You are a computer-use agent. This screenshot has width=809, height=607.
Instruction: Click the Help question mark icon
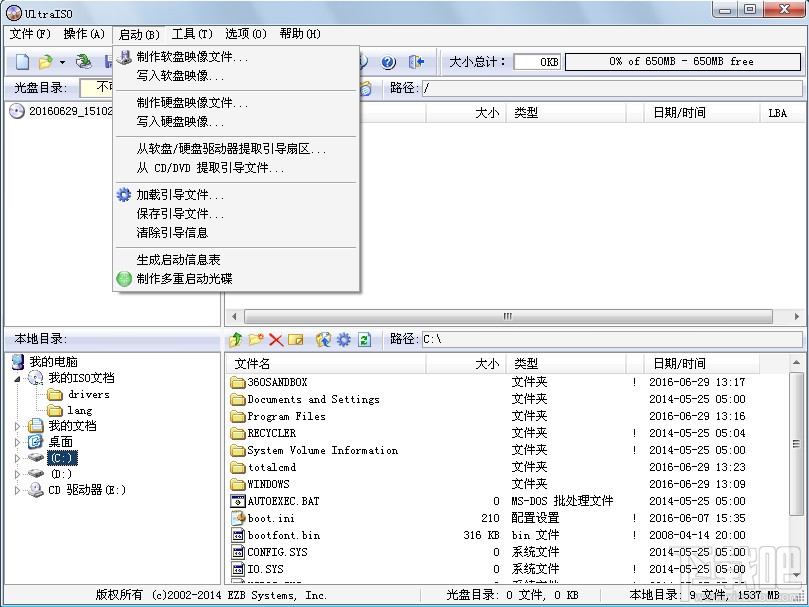[388, 61]
